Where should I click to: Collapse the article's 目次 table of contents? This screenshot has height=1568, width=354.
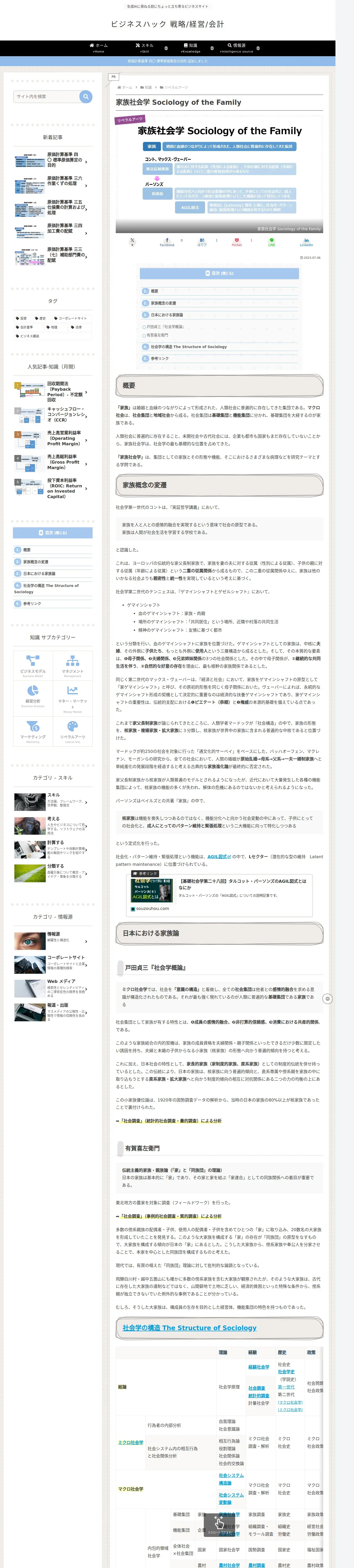coord(219,273)
